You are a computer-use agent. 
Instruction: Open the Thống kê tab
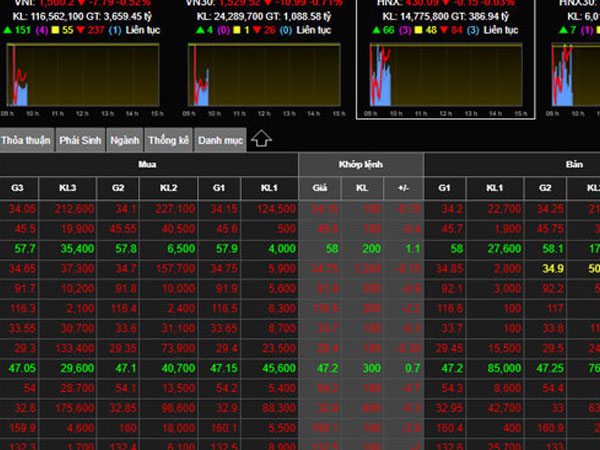(168, 140)
